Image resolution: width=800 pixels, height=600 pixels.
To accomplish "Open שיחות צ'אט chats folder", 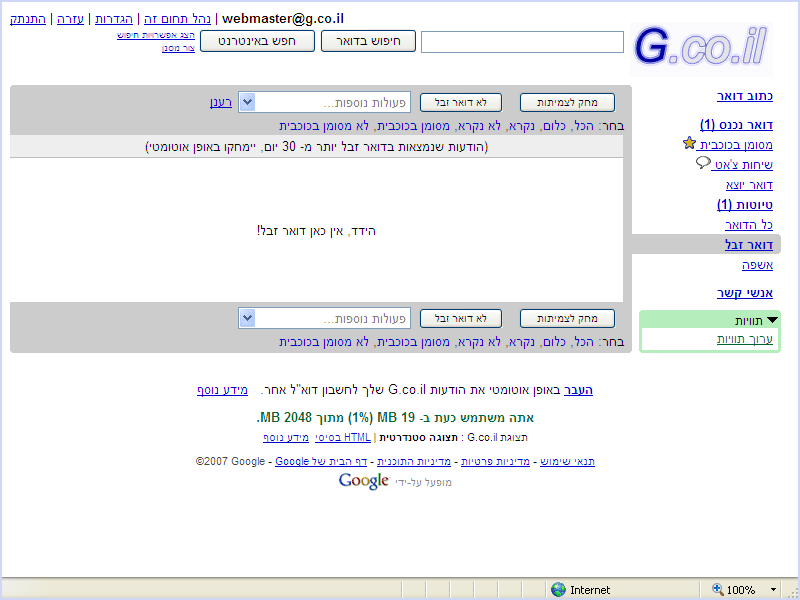I will 743,165.
